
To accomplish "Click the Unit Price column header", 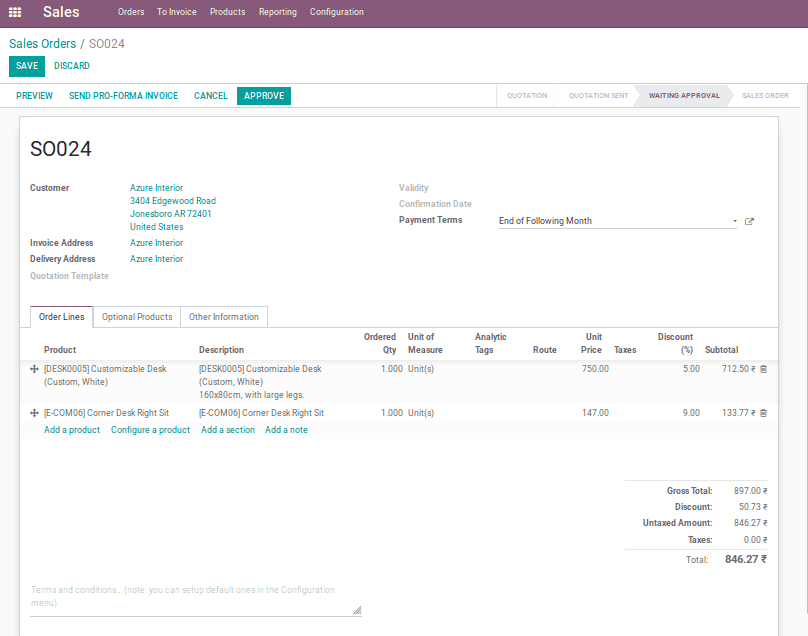I will 592,343.
